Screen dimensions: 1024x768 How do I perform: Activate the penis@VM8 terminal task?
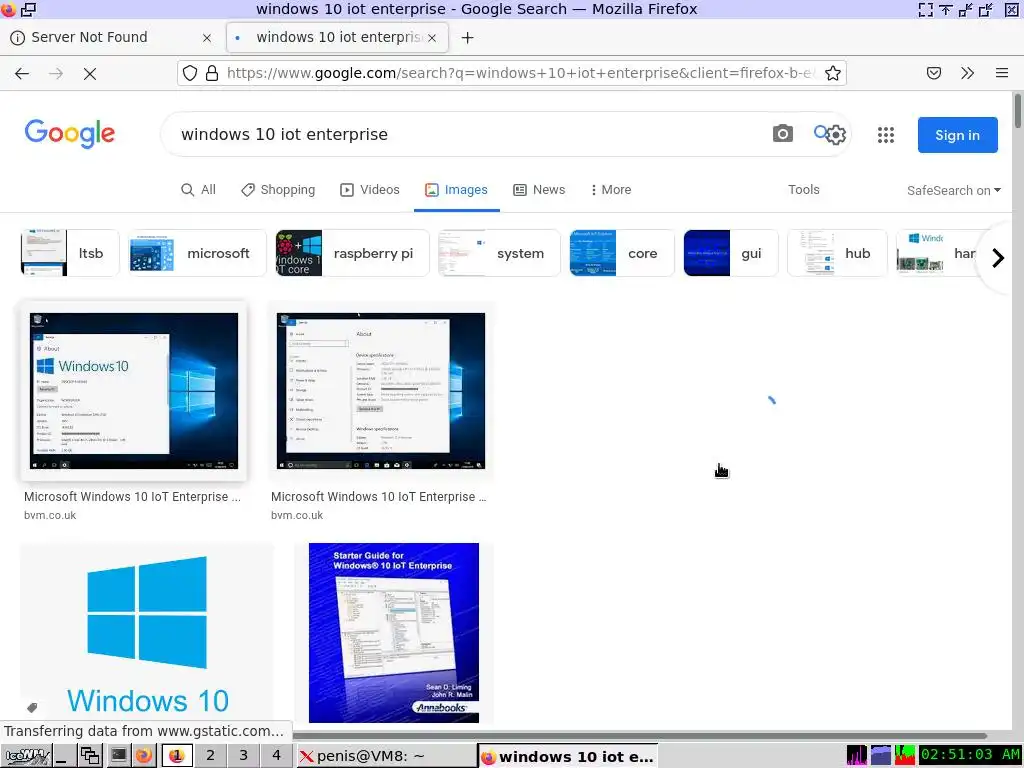click(385, 756)
